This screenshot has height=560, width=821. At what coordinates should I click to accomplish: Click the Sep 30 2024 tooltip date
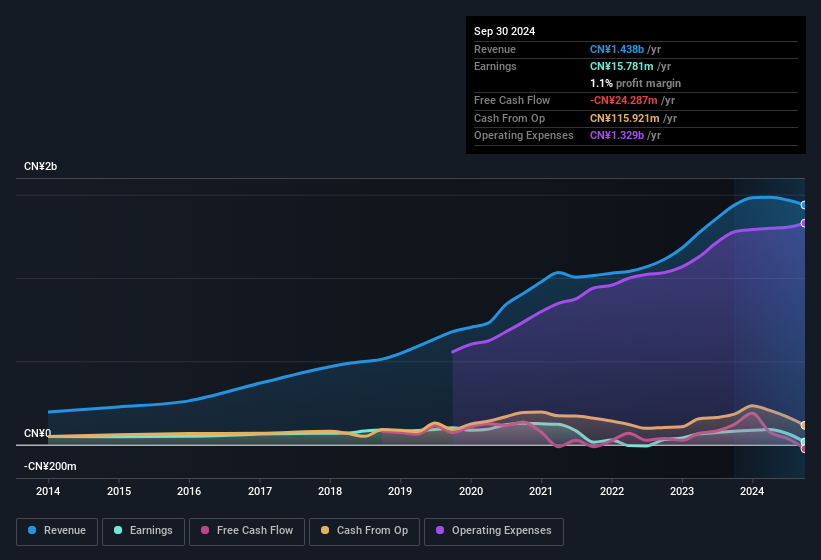coord(504,31)
